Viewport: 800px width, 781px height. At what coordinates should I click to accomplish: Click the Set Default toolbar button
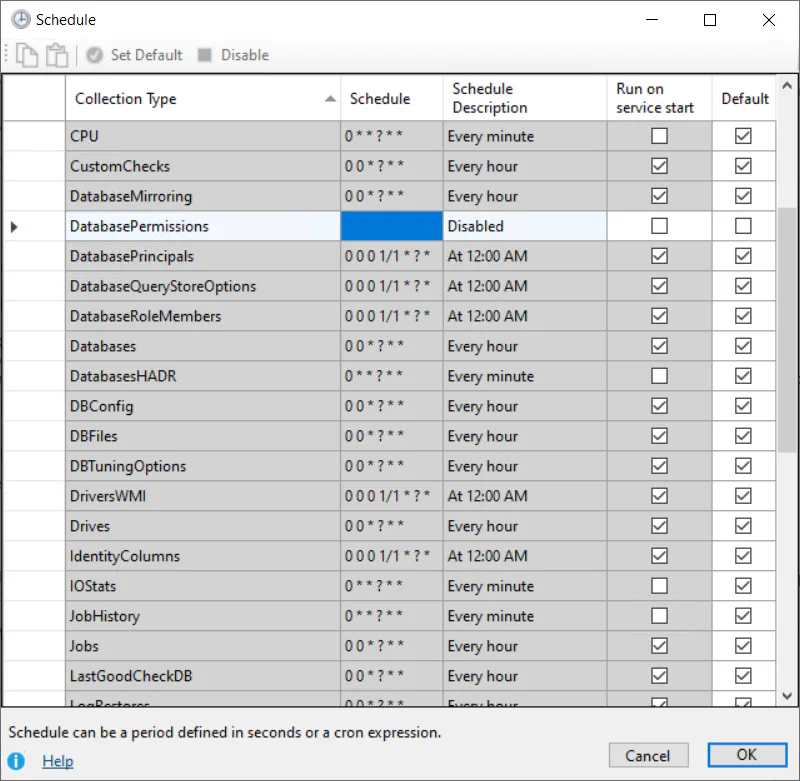point(135,56)
